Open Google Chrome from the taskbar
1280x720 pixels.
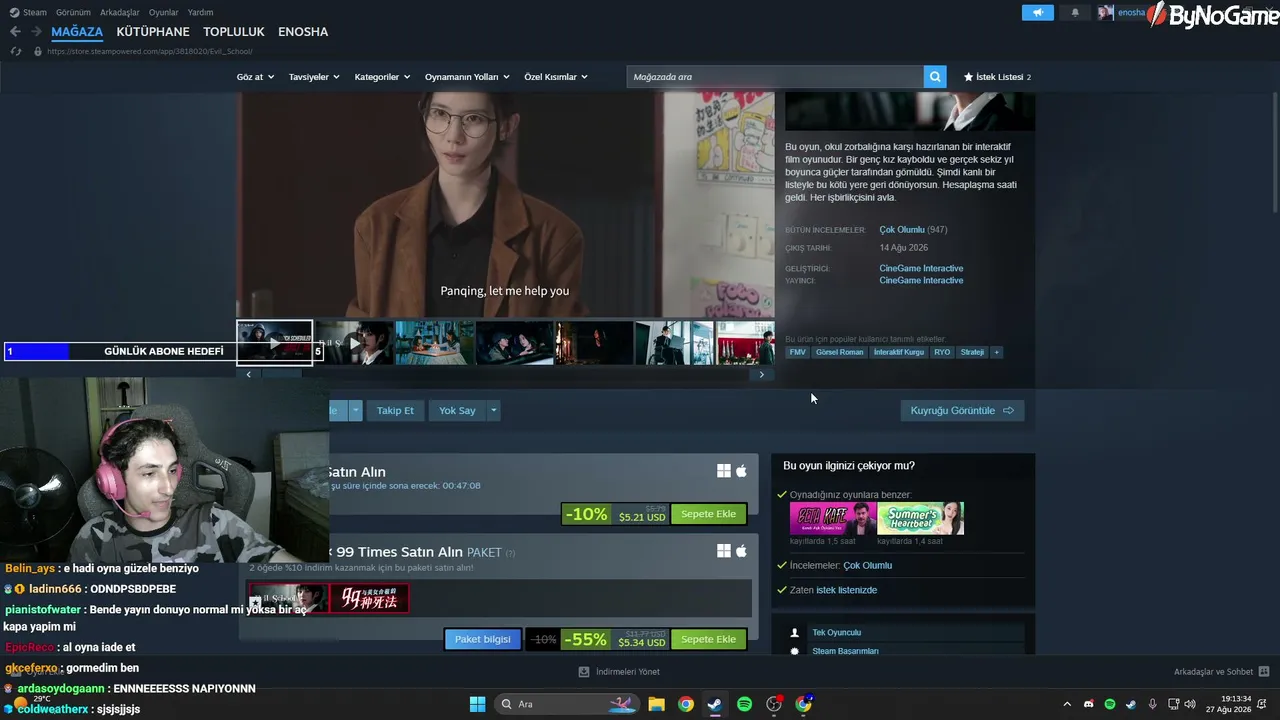686,704
